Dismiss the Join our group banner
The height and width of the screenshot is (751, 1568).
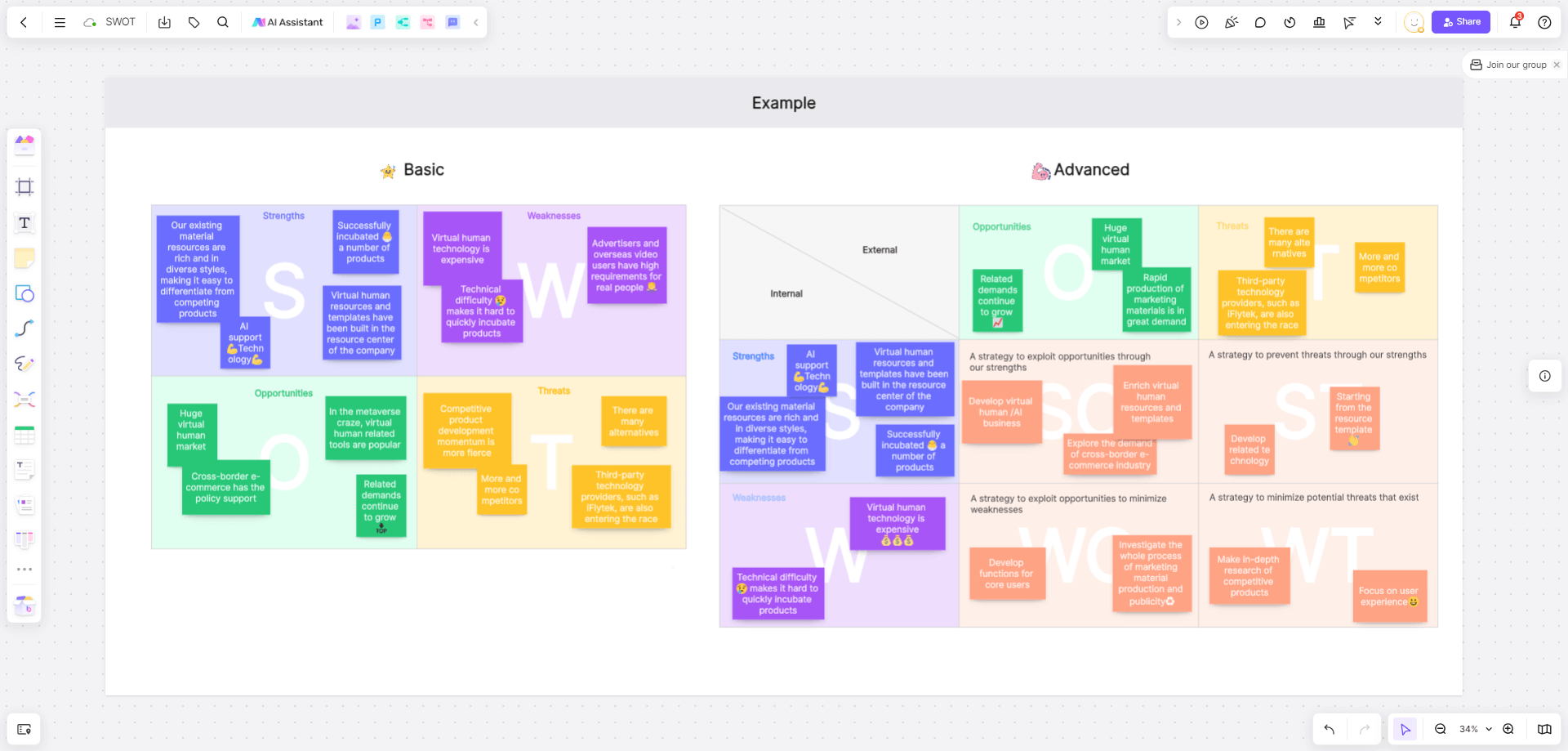(x=1557, y=65)
